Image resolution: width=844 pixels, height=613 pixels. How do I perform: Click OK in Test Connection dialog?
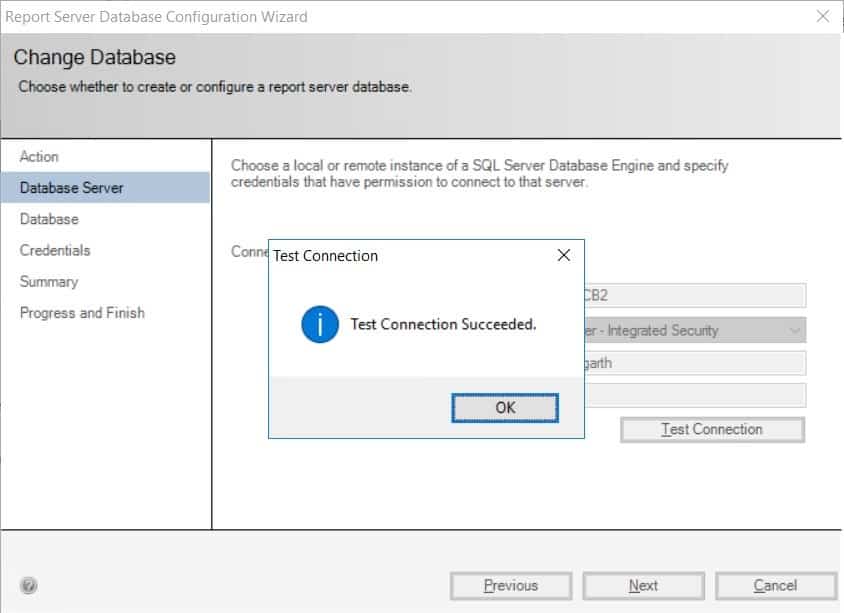tap(505, 408)
